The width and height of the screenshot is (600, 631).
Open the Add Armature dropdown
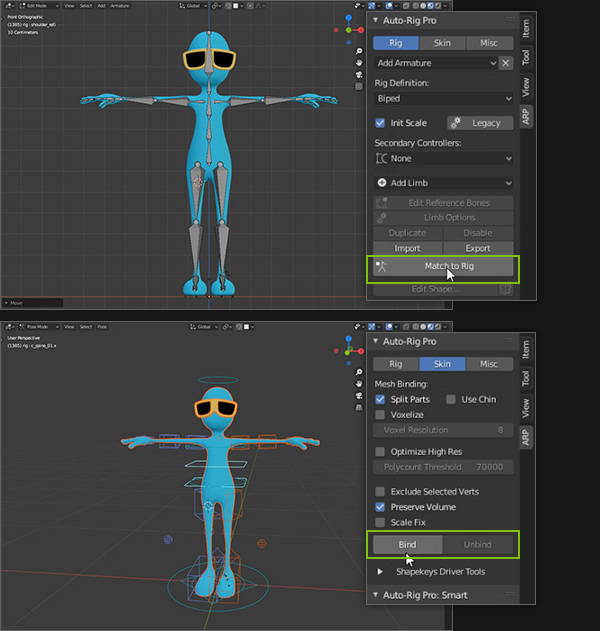click(436, 63)
